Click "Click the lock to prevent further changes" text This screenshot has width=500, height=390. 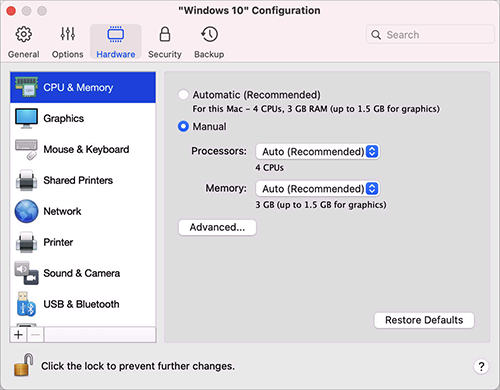coord(138,366)
